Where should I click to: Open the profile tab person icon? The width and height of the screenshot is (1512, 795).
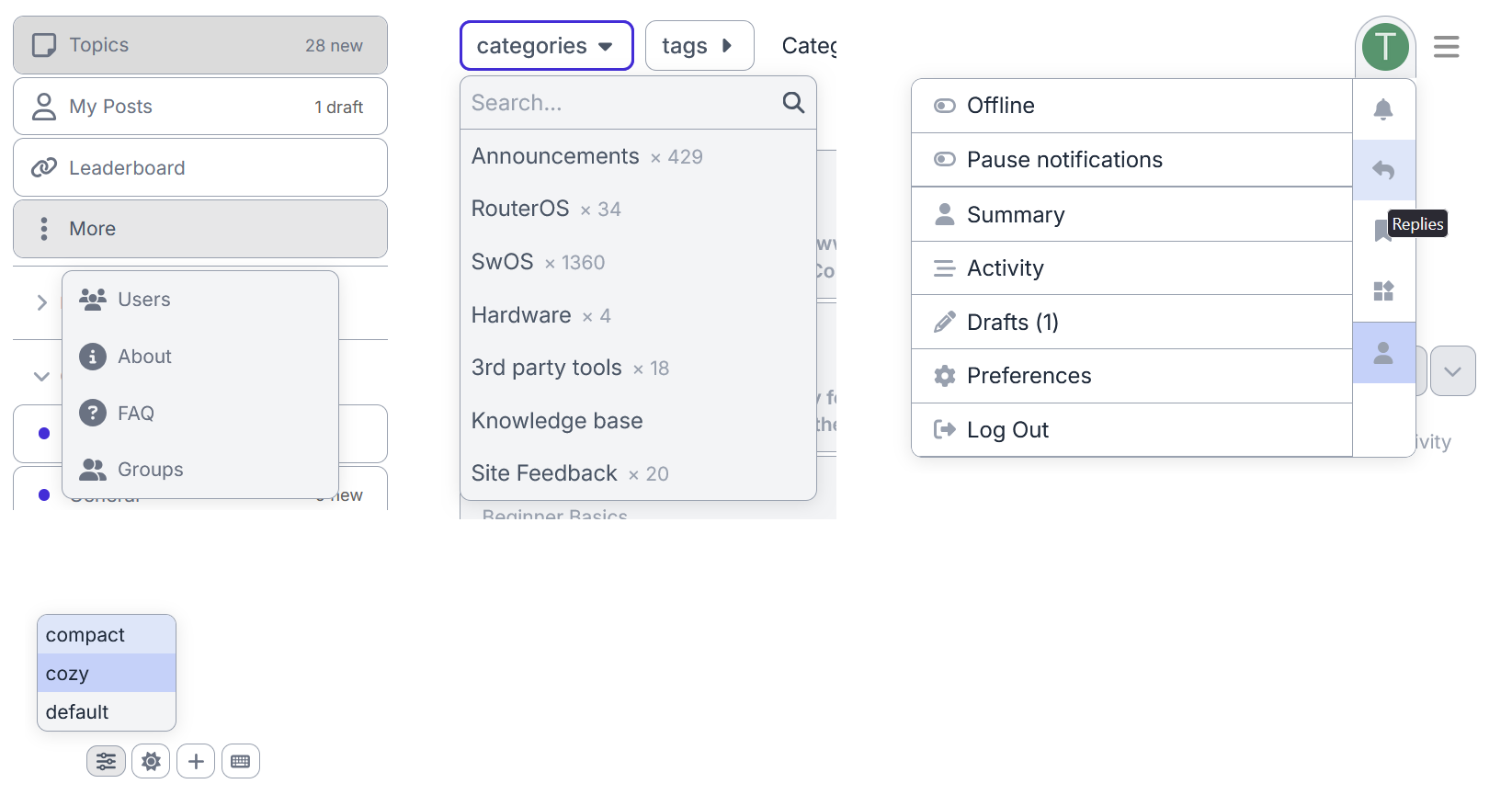[x=1382, y=353]
